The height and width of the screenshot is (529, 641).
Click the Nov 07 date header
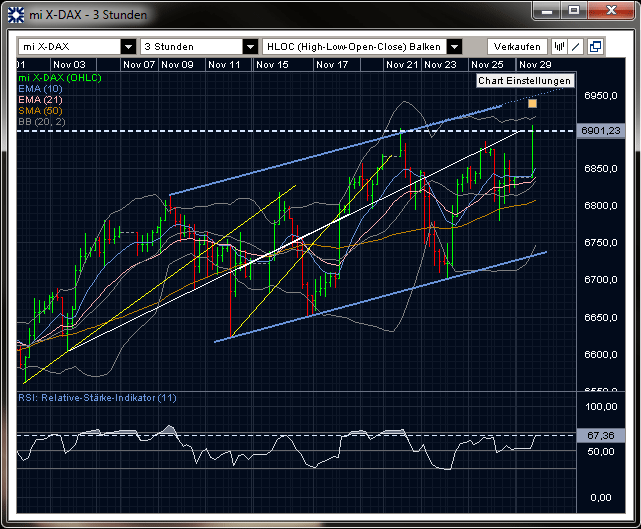[139, 65]
